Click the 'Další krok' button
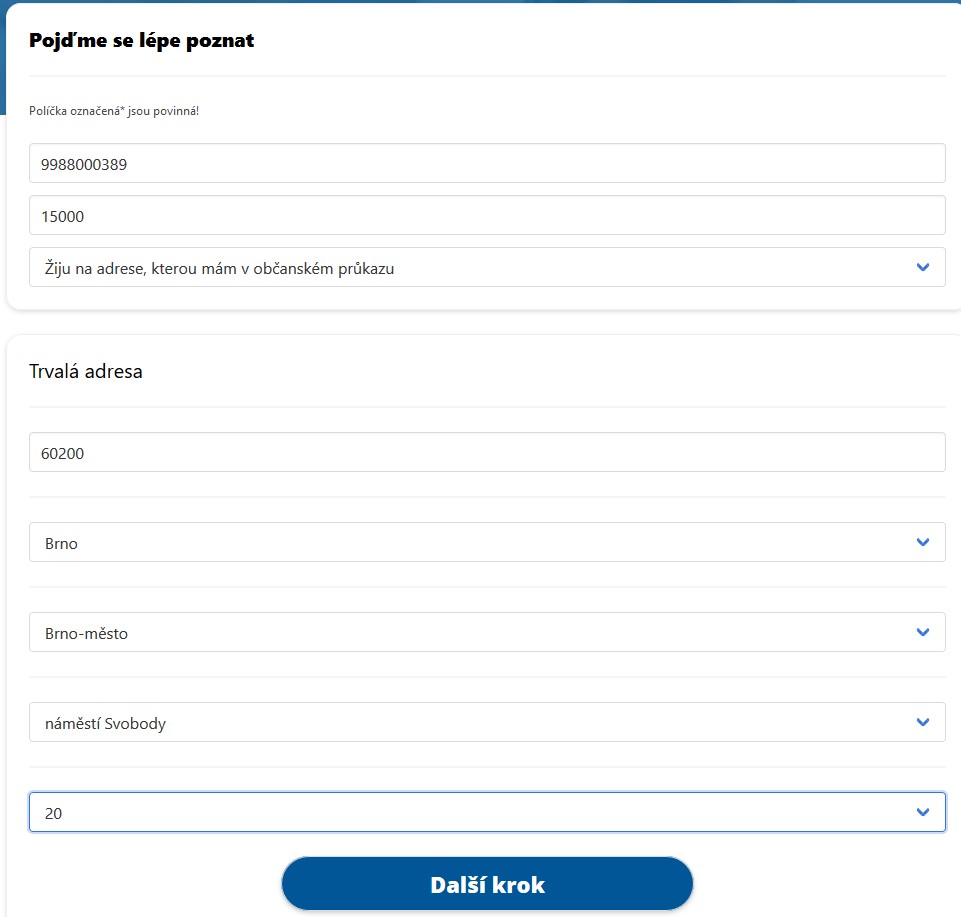Viewport: 961px width, 917px height. [x=487, y=884]
